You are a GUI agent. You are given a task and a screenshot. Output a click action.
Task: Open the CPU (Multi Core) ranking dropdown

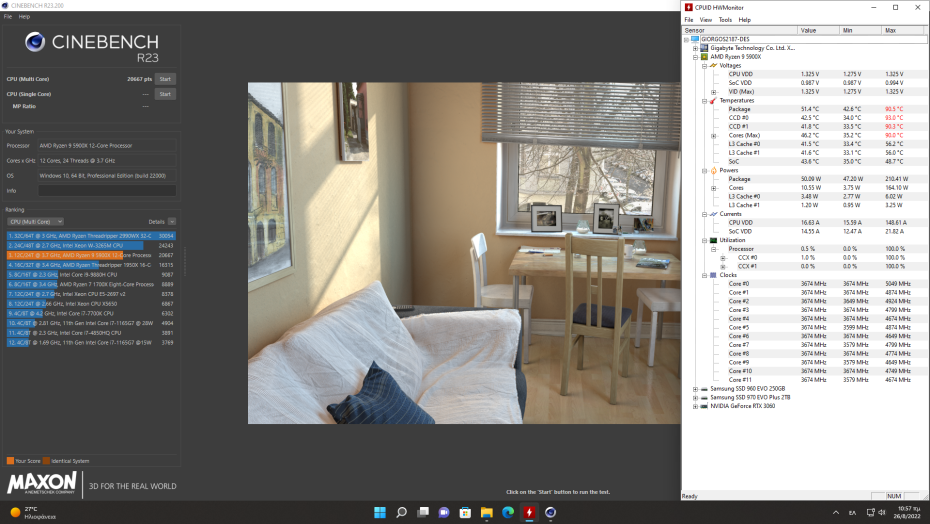point(35,221)
